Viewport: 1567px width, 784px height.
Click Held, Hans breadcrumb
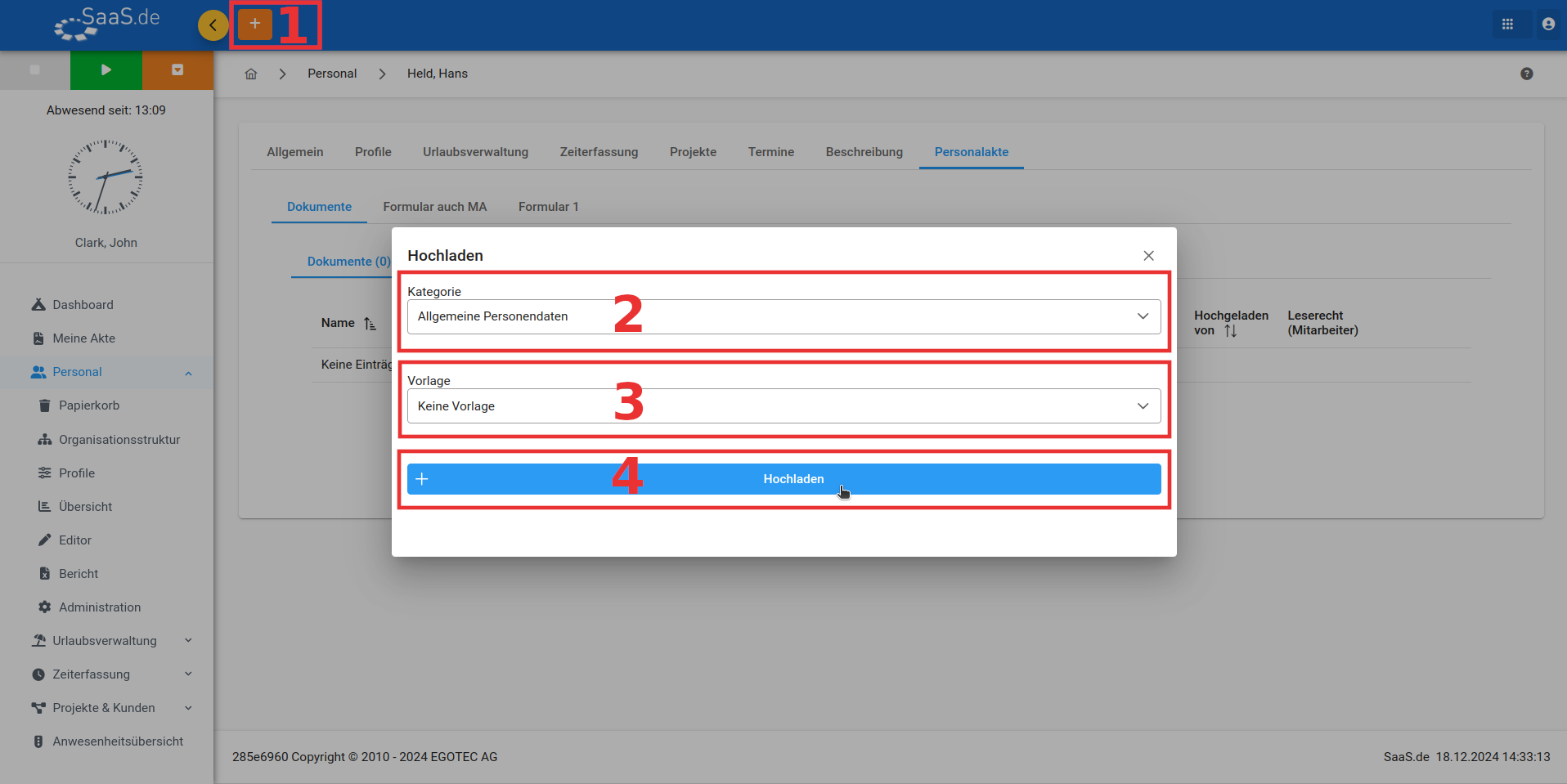pyautogui.click(x=438, y=74)
